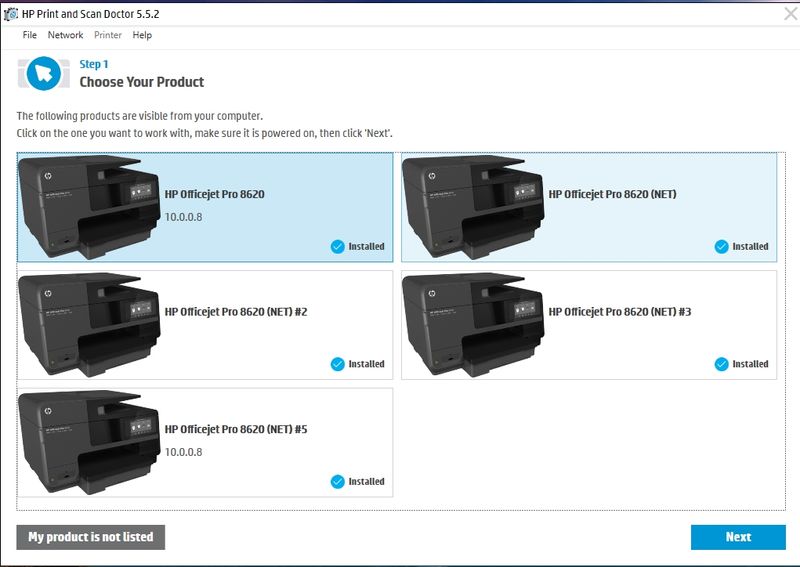Image resolution: width=800 pixels, height=567 pixels.
Task: Open the Network menu
Action: click(x=65, y=35)
